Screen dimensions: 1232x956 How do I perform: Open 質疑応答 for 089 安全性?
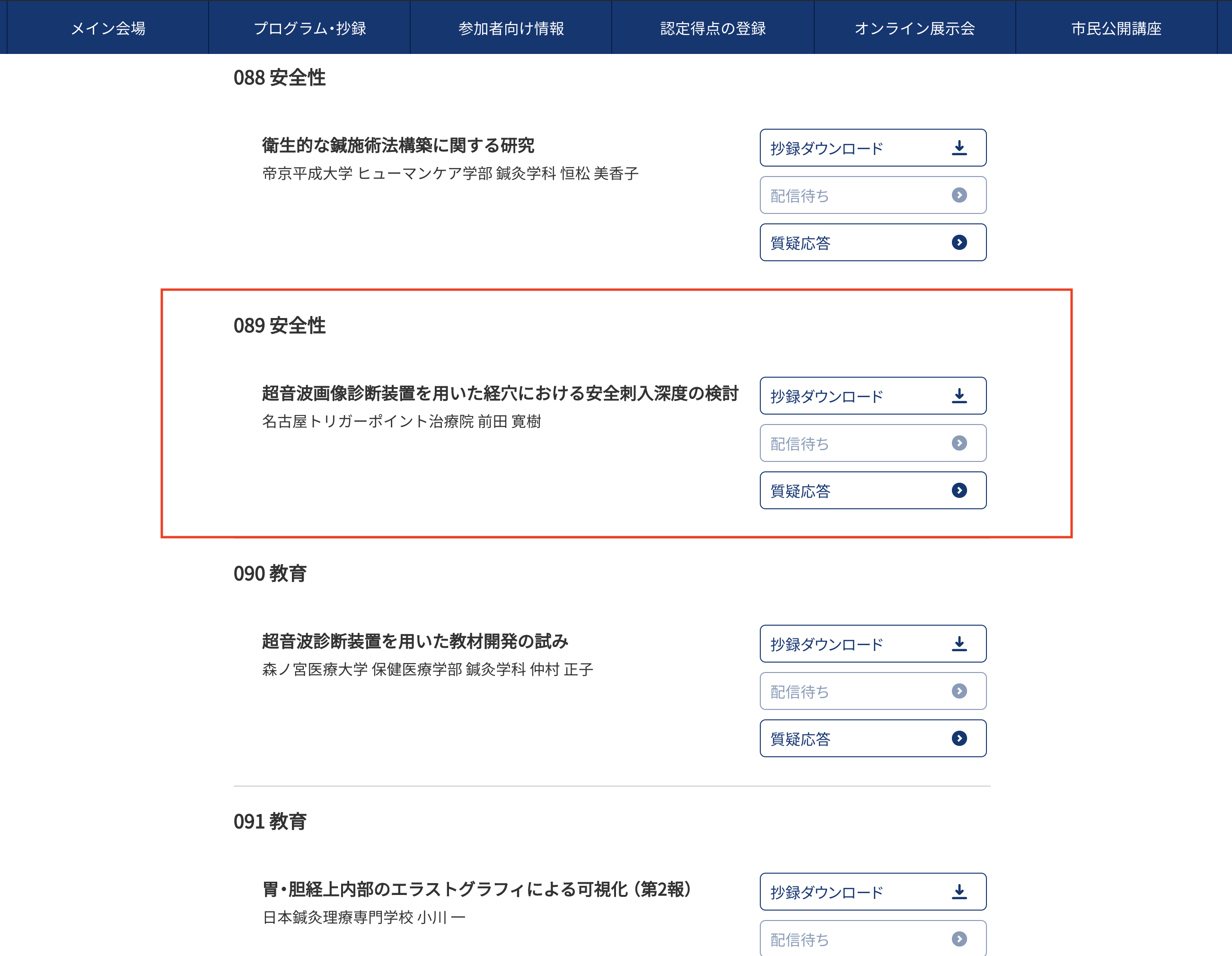(872, 490)
